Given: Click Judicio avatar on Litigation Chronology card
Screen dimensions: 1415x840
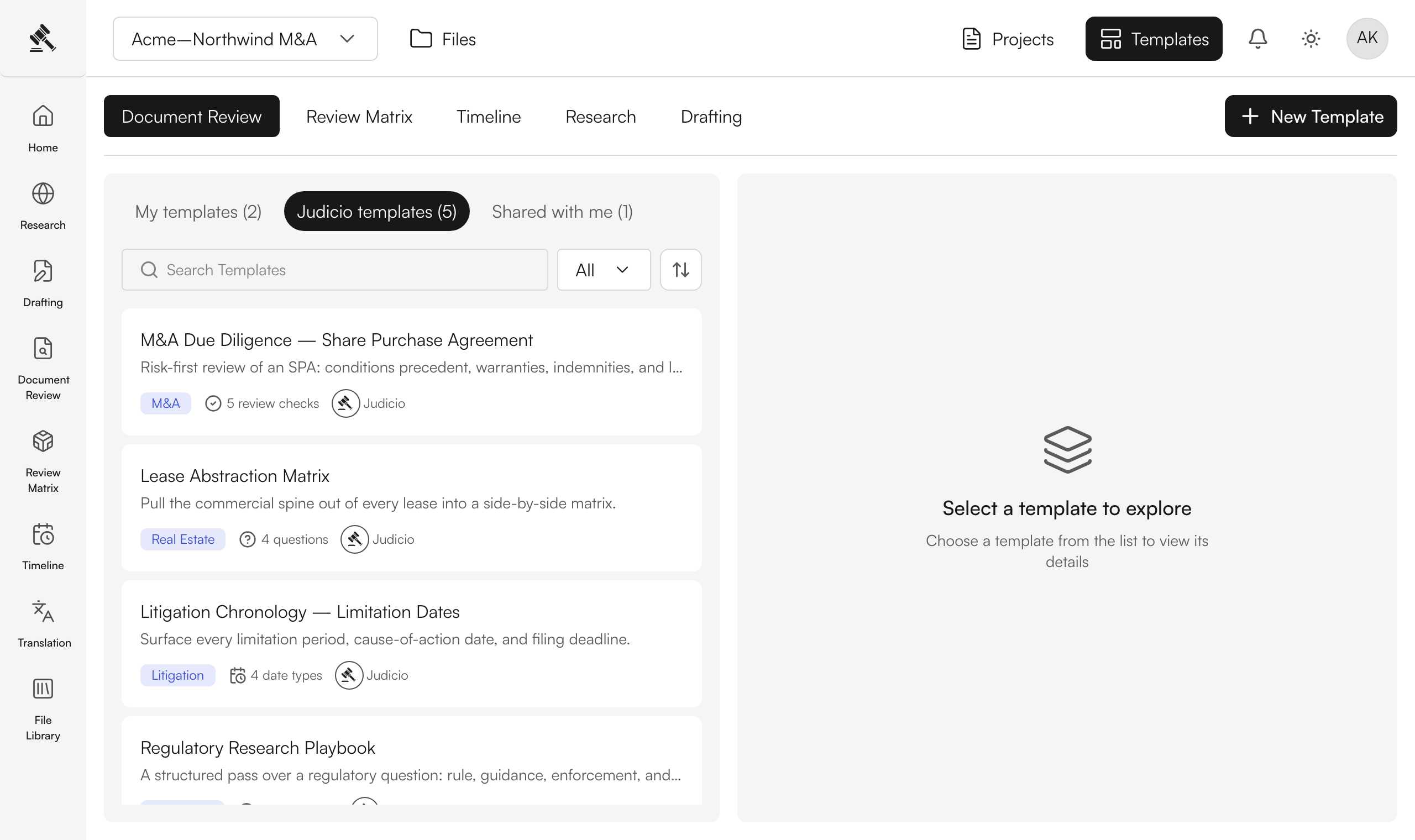Looking at the screenshot, I should 349,675.
